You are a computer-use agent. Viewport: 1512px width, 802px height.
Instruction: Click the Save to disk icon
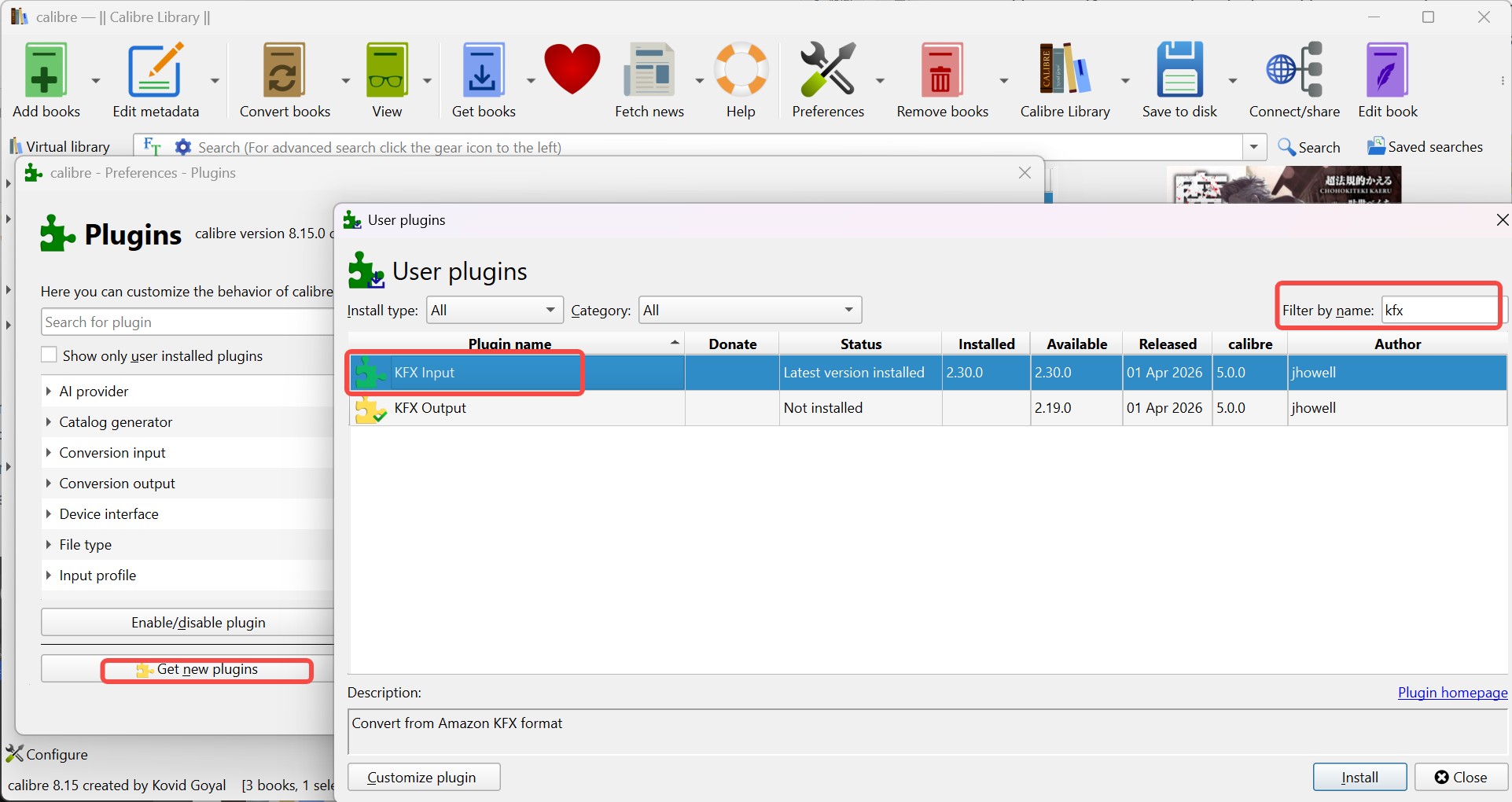pos(1180,71)
